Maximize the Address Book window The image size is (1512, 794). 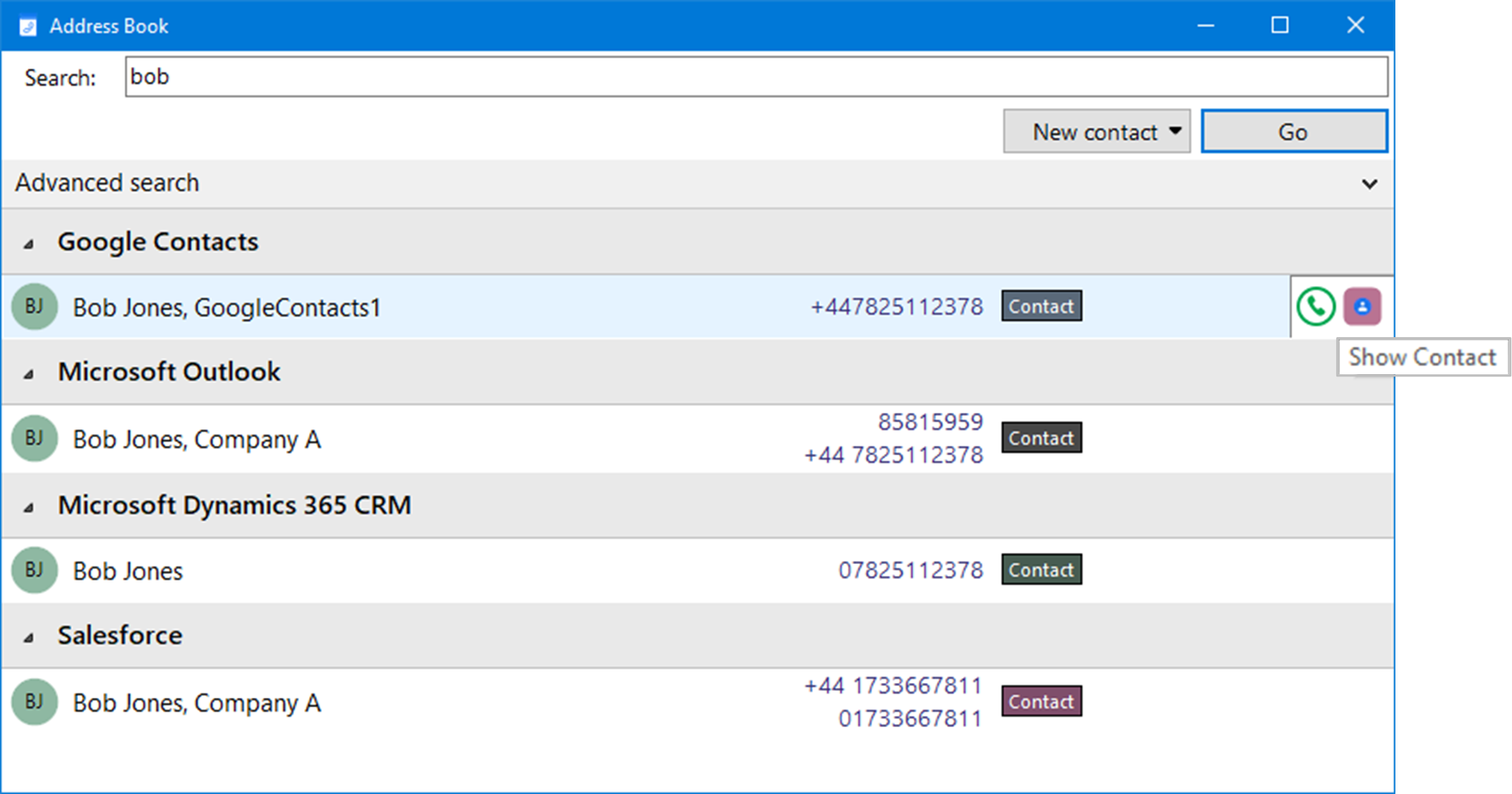pyautogui.click(x=1280, y=25)
